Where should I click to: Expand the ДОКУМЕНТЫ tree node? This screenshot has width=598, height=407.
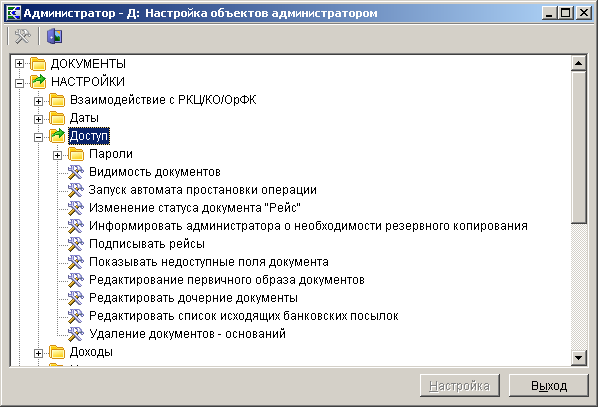(19, 64)
